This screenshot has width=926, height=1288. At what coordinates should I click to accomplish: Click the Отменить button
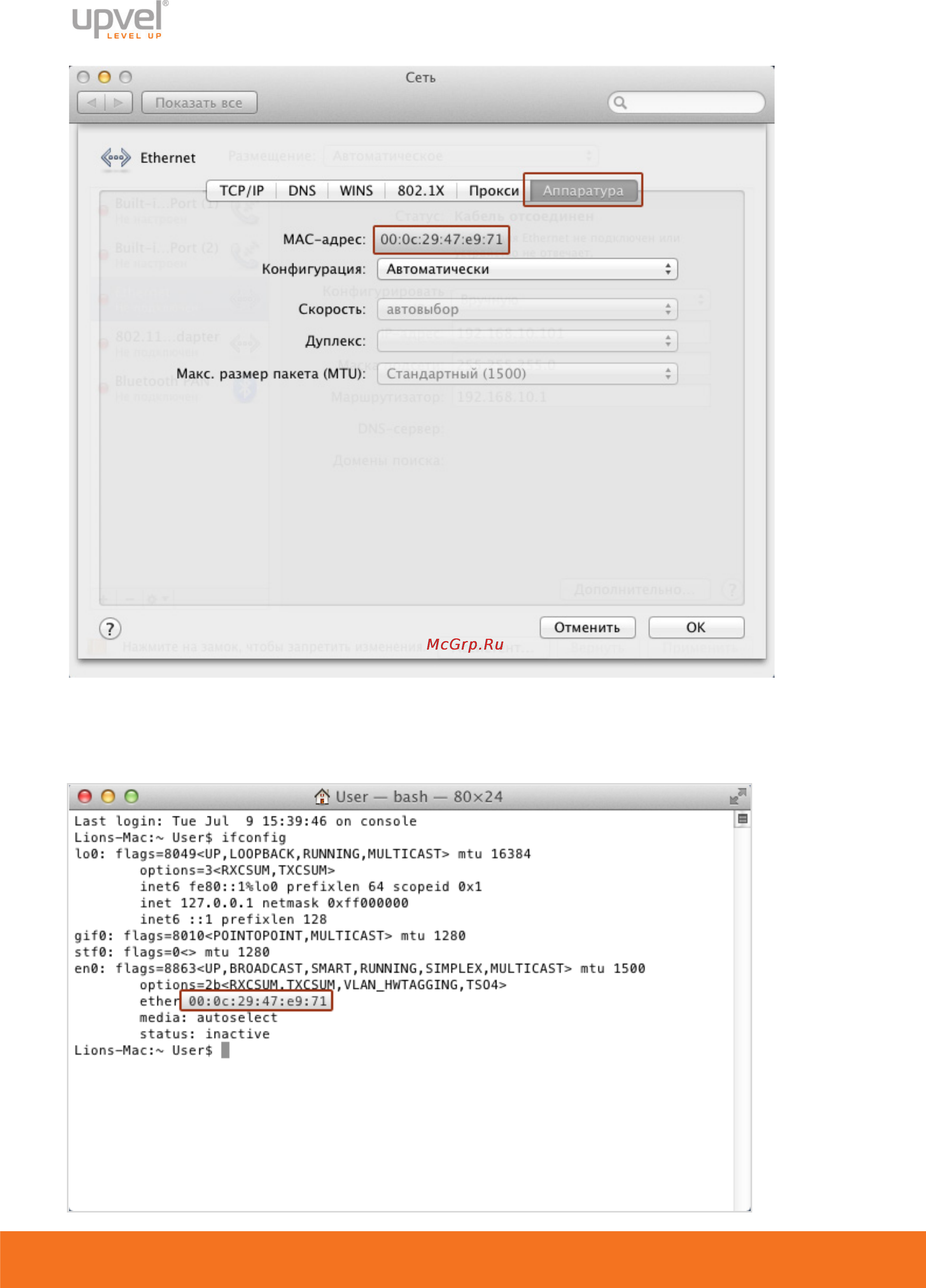coord(588,627)
